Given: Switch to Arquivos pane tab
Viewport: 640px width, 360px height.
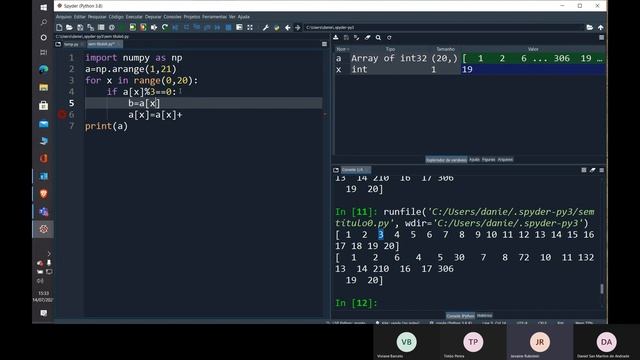Looking at the screenshot, I should coord(505,160).
